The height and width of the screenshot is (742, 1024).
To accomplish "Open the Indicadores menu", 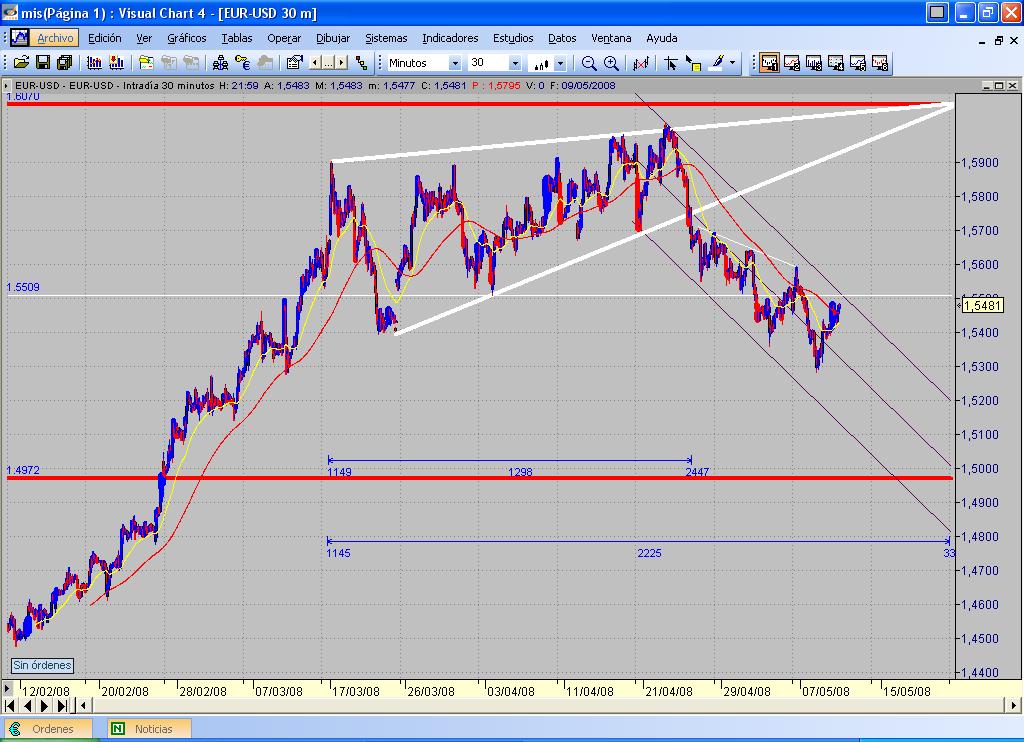I will click(449, 38).
